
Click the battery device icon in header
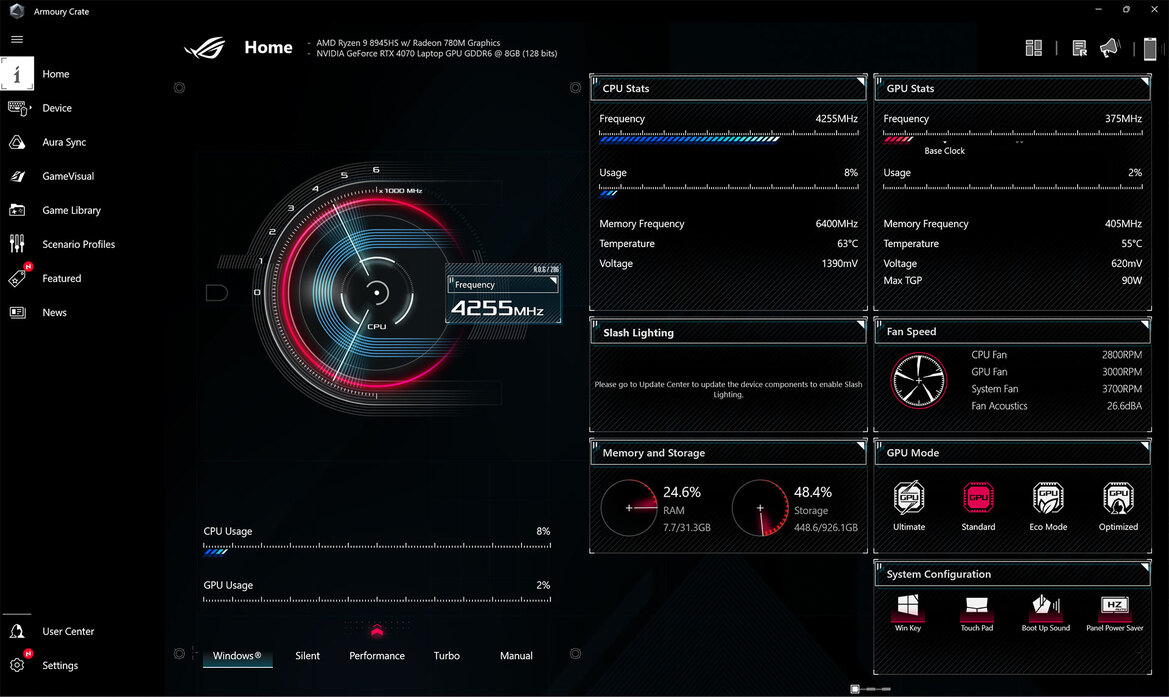click(1150, 48)
